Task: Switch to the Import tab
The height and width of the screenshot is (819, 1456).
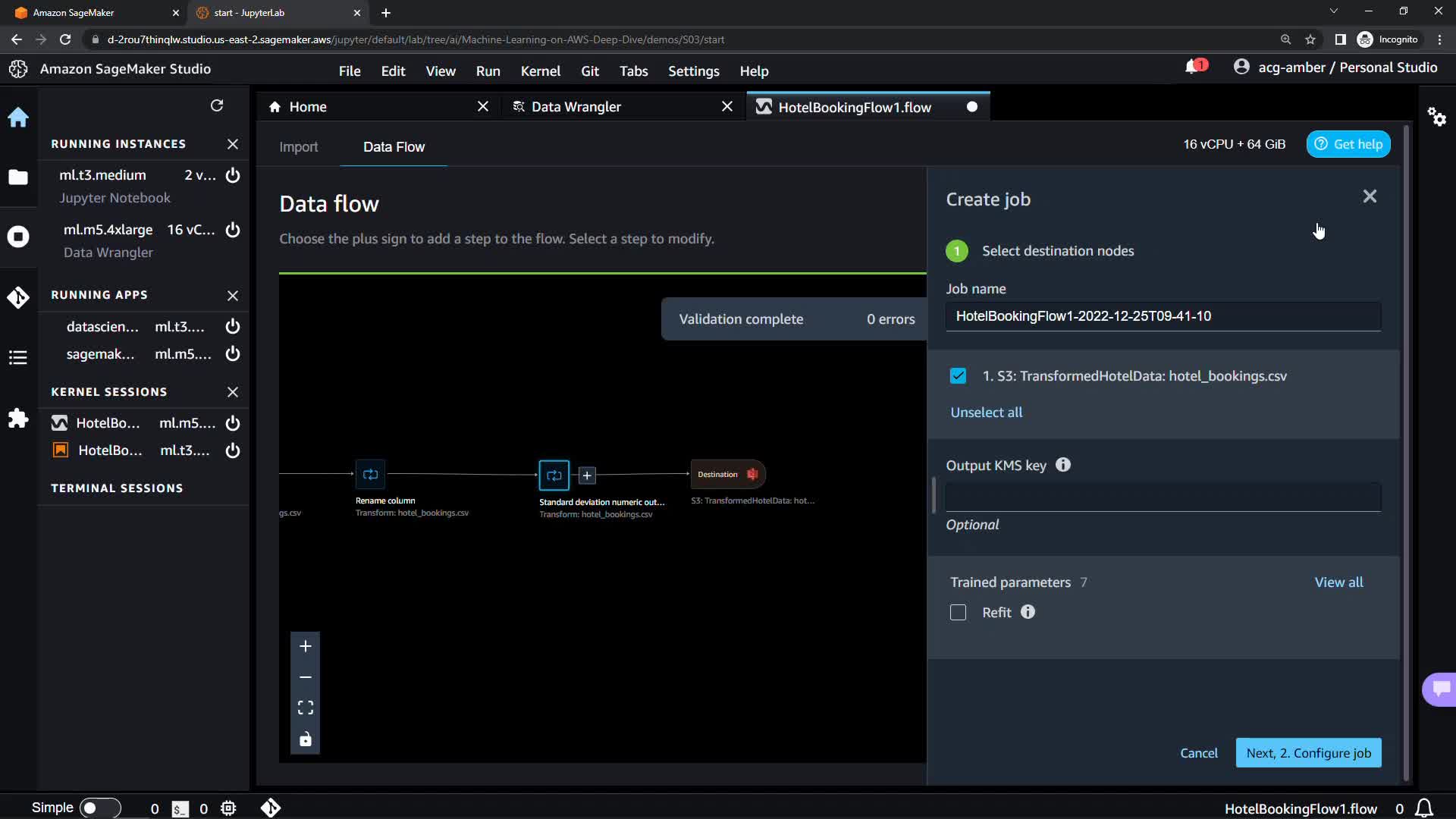Action: tap(298, 147)
